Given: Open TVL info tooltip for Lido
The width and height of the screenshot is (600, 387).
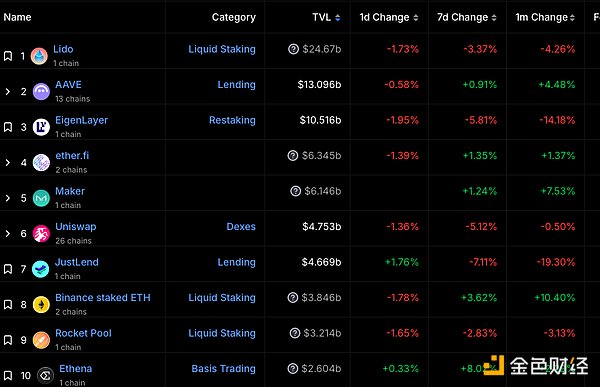Looking at the screenshot, I should click(293, 49).
